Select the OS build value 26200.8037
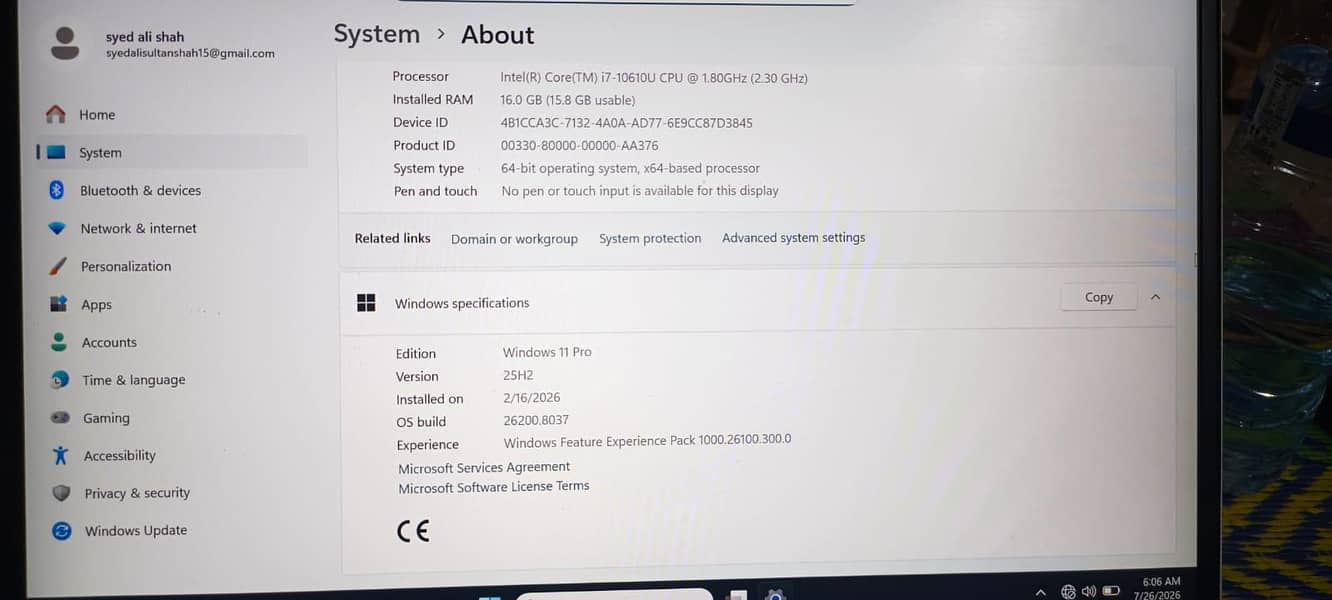The width and height of the screenshot is (1332, 600). pyautogui.click(x=536, y=420)
